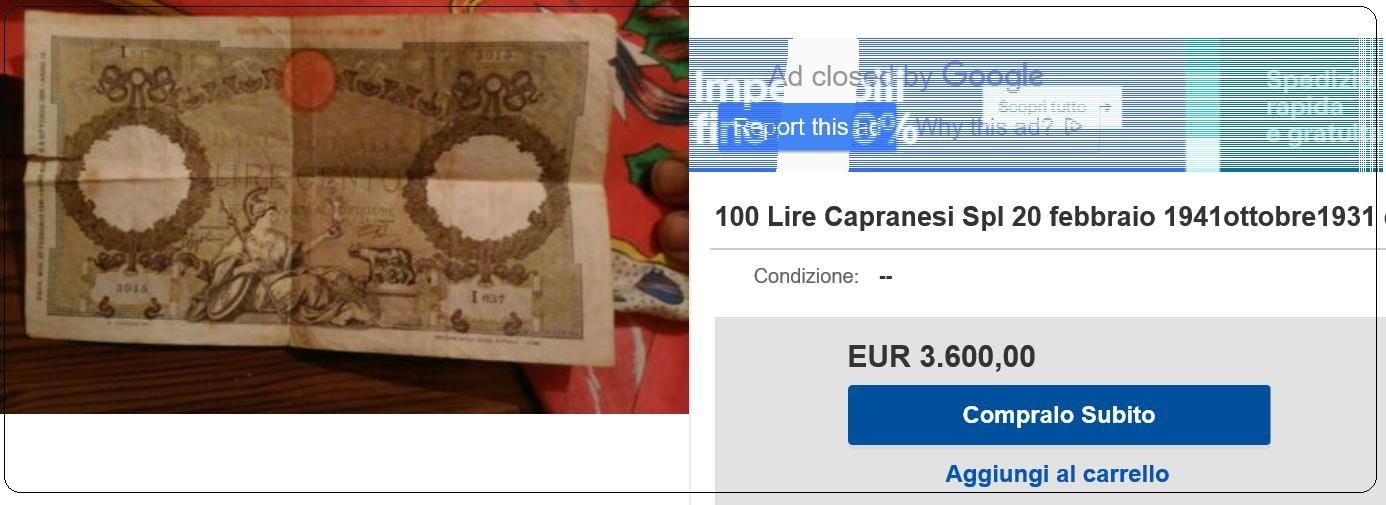Click the arrow icon beside Scopri tutto
Image resolution: width=1386 pixels, height=505 pixels.
pyautogui.click(x=1104, y=107)
